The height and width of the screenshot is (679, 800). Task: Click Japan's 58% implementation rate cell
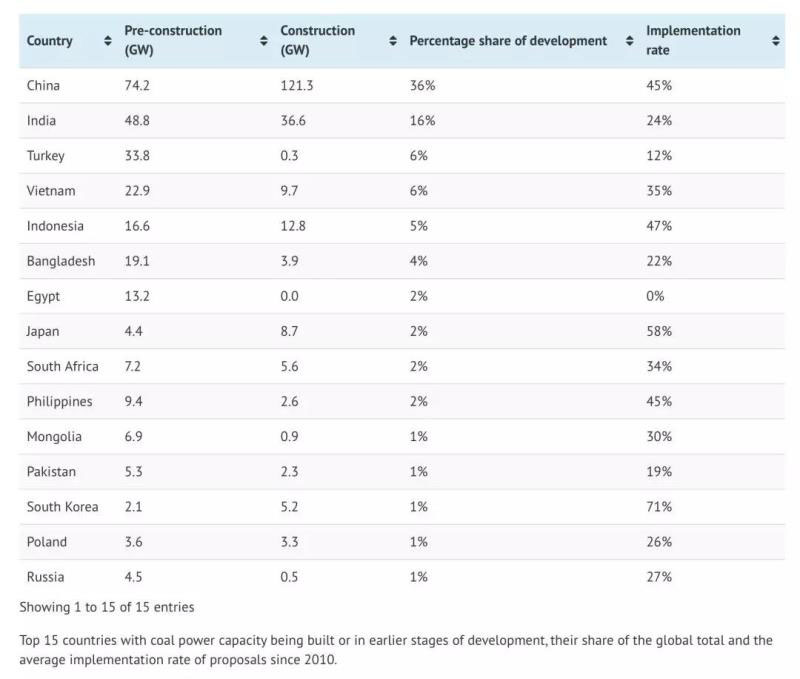(x=659, y=331)
